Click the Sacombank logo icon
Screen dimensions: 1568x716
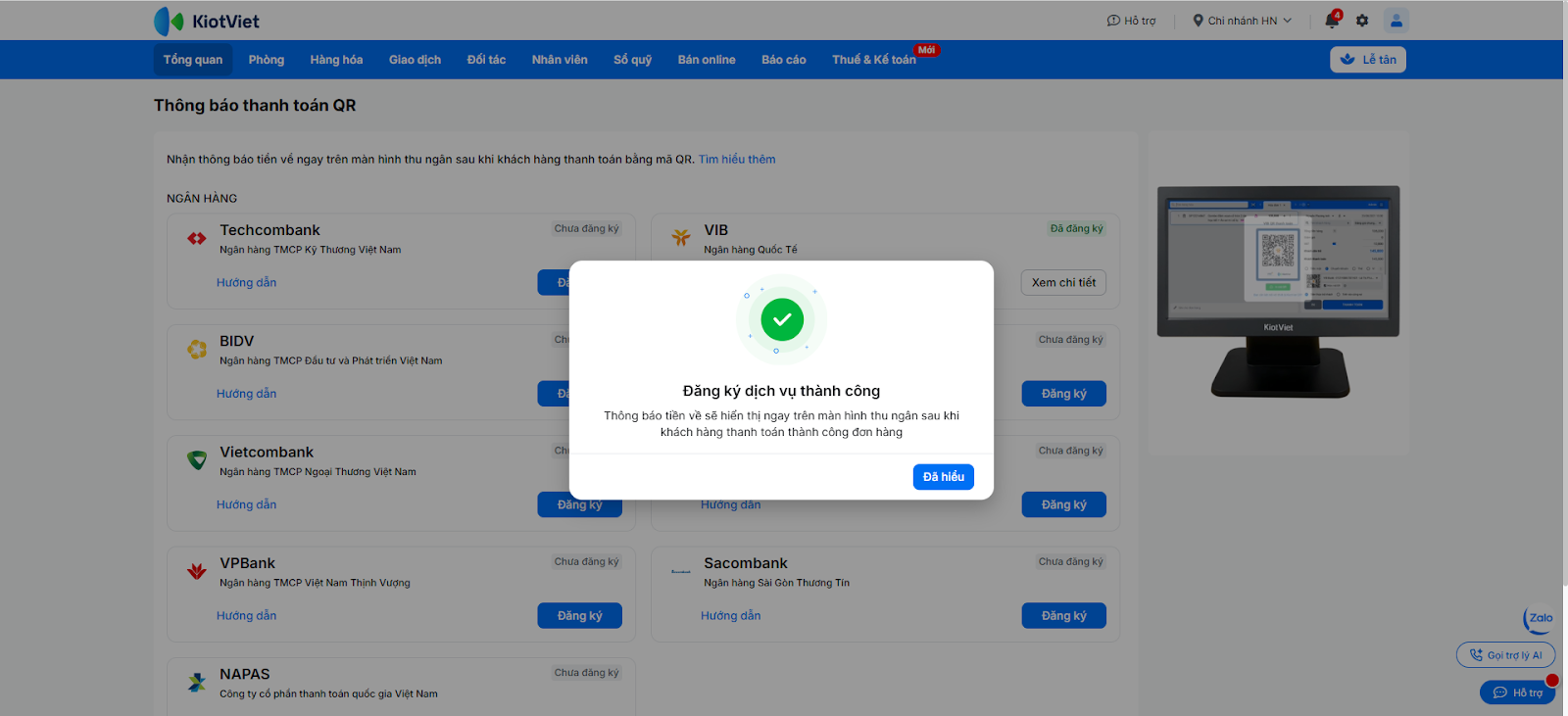(681, 571)
